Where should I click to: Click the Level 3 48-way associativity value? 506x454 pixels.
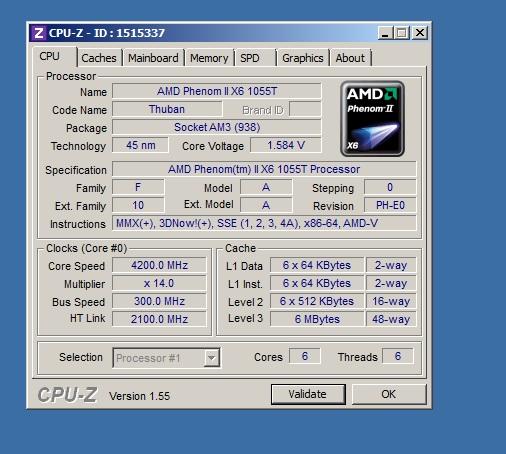click(x=391, y=319)
